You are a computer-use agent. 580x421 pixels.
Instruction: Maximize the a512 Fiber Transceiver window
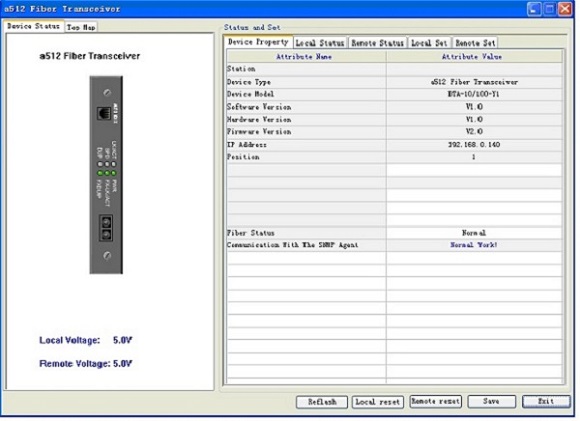tap(549, 9)
